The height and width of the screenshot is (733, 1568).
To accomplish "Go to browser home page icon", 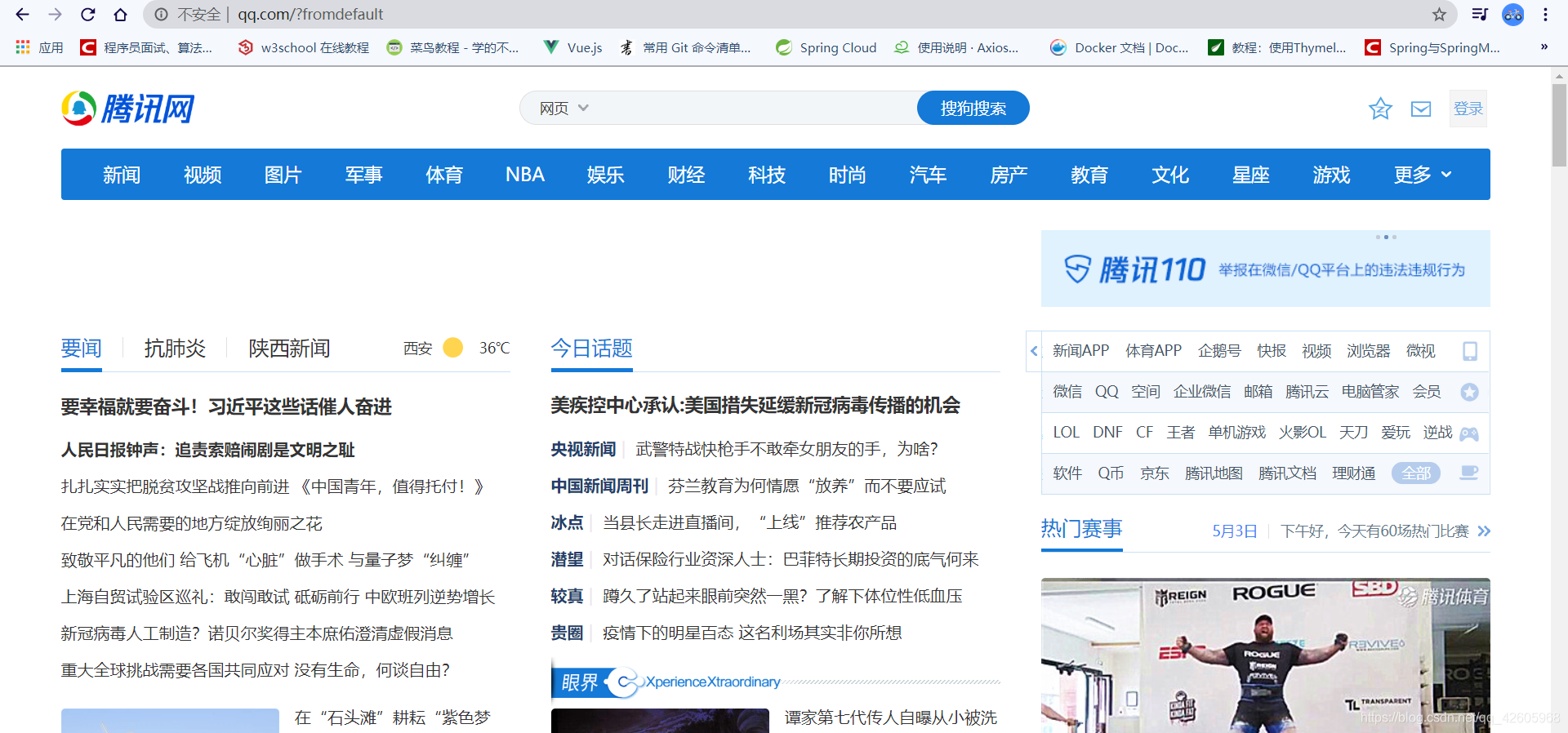I will pos(120,15).
